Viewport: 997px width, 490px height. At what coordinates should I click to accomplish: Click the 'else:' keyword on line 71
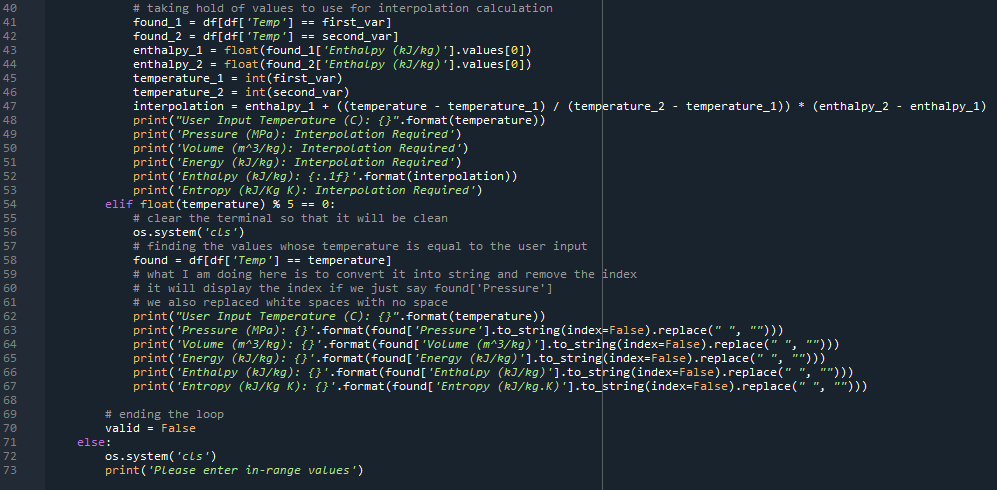click(94, 442)
